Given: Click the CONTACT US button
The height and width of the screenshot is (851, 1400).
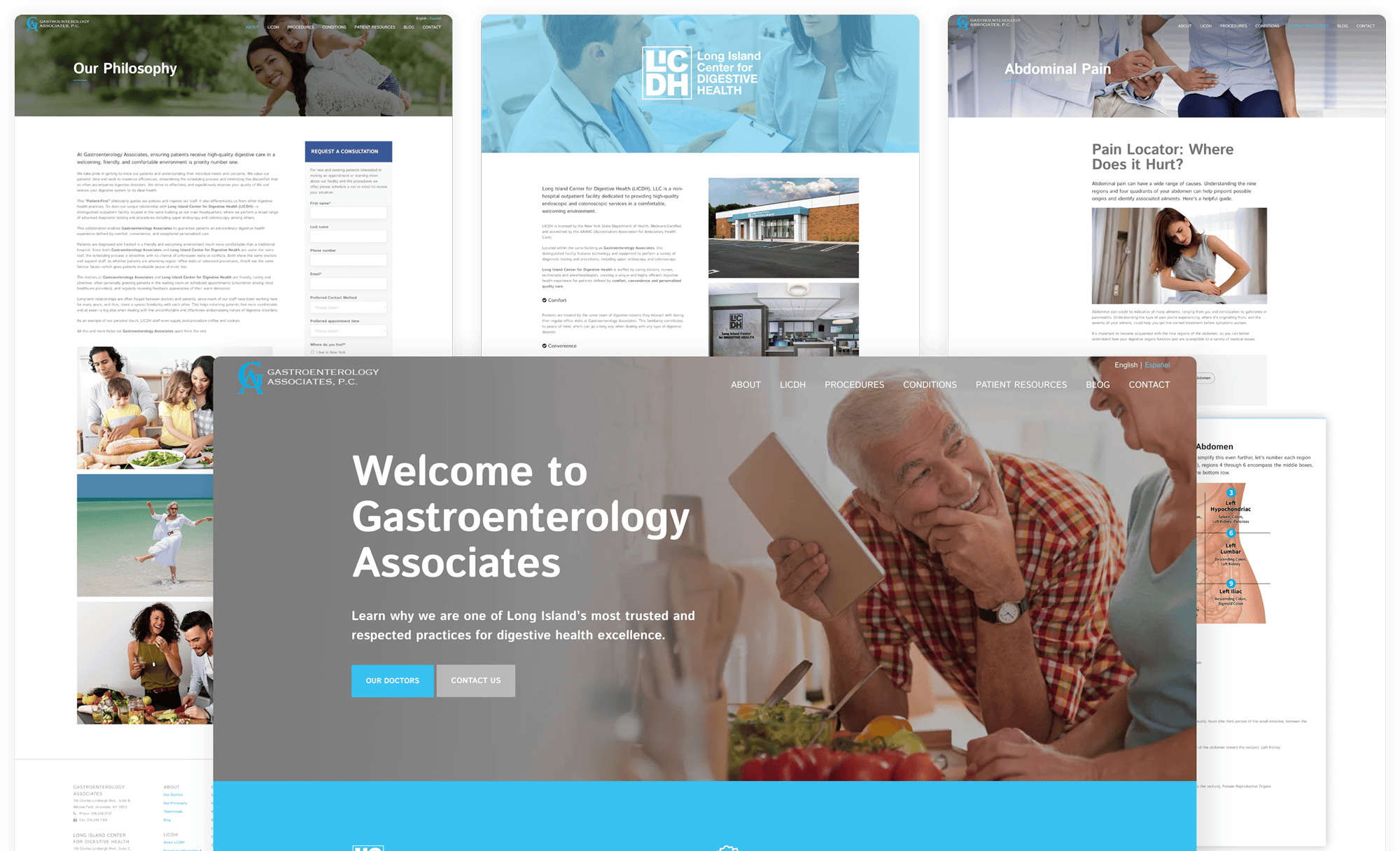Looking at the screenshot, I should 475,680.
